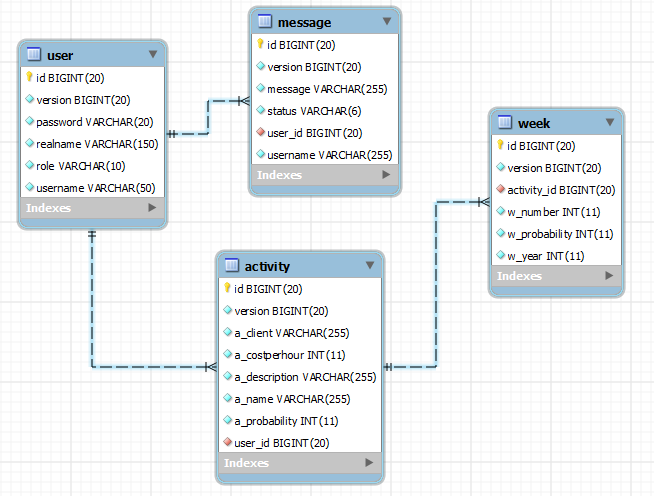
Task: Select the activity table title
Action: (x=267, y=266)
